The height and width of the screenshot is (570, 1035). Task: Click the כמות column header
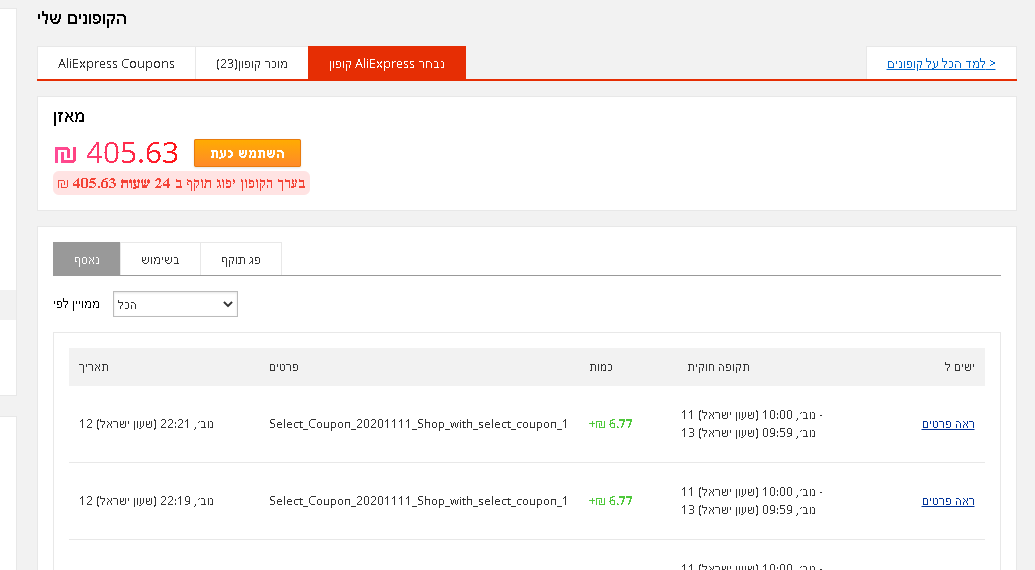click(600, 367)
